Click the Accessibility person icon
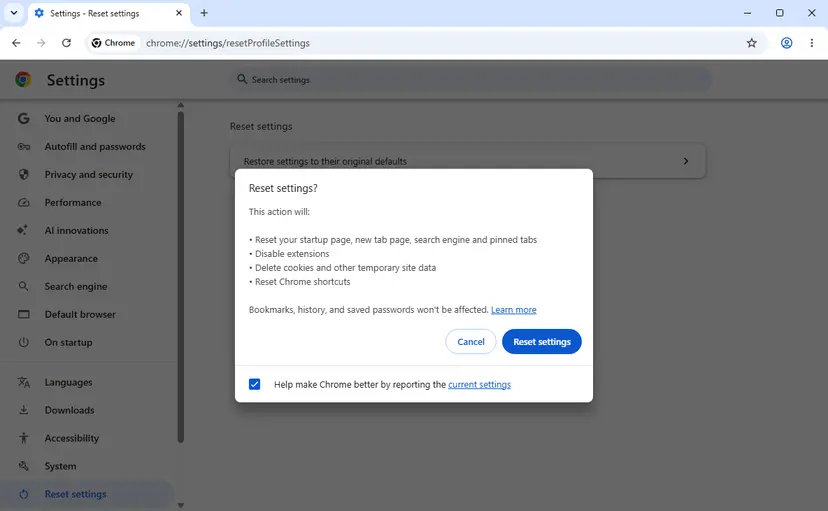The image size is (828, 511). 23,438
